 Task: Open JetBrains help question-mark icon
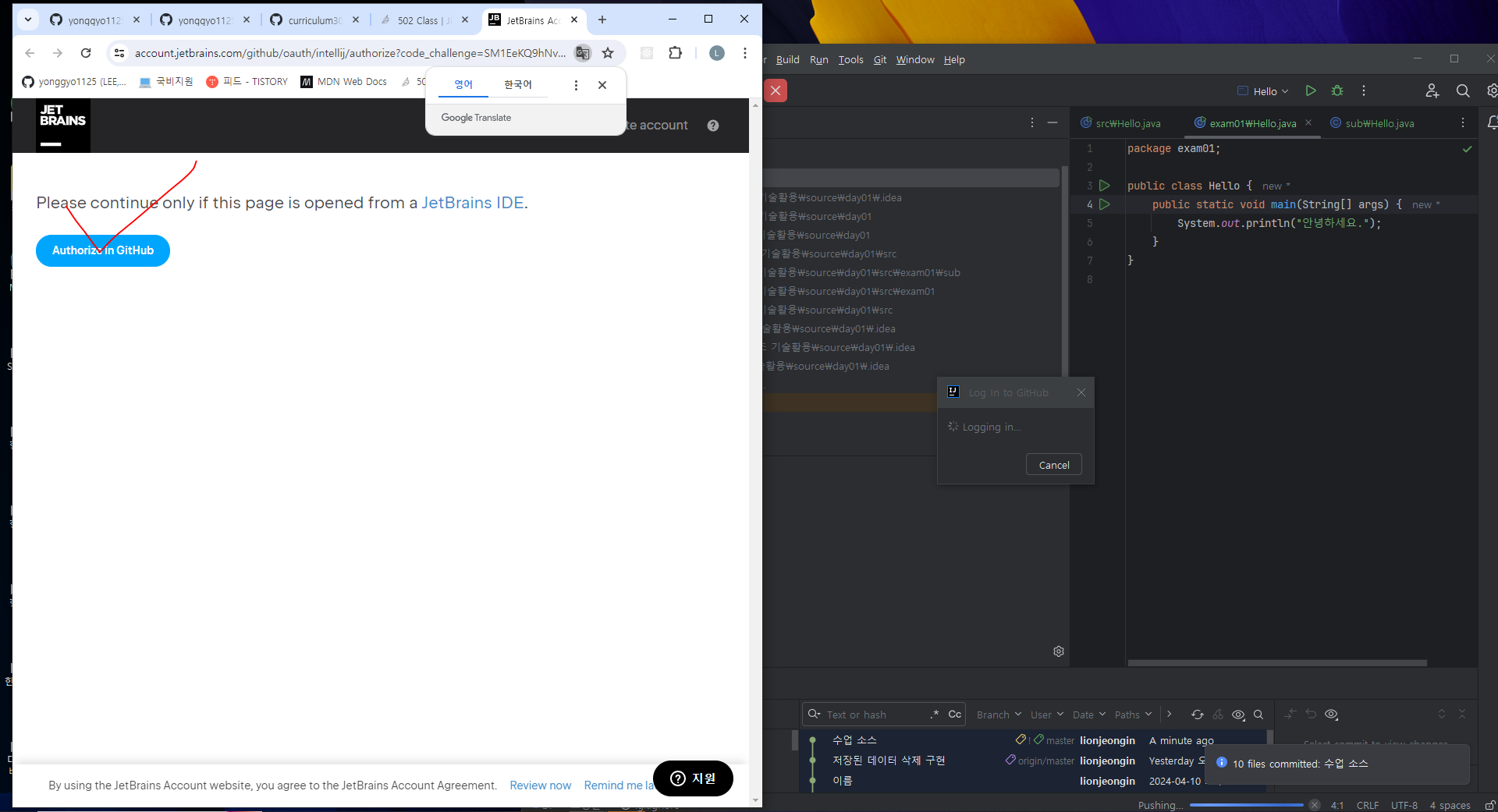point(713,126)
